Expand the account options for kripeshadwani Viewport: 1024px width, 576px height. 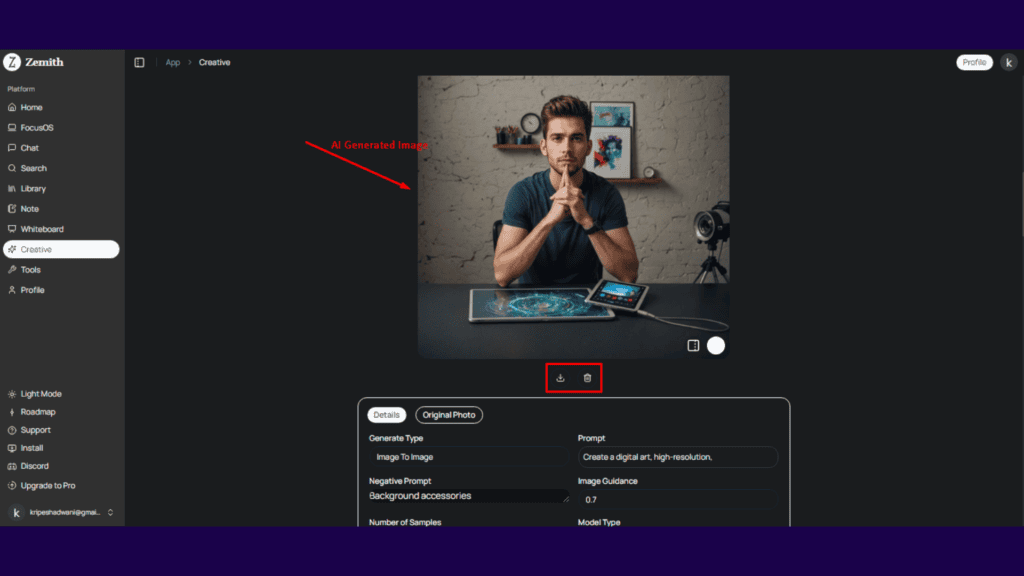point(62,511)
